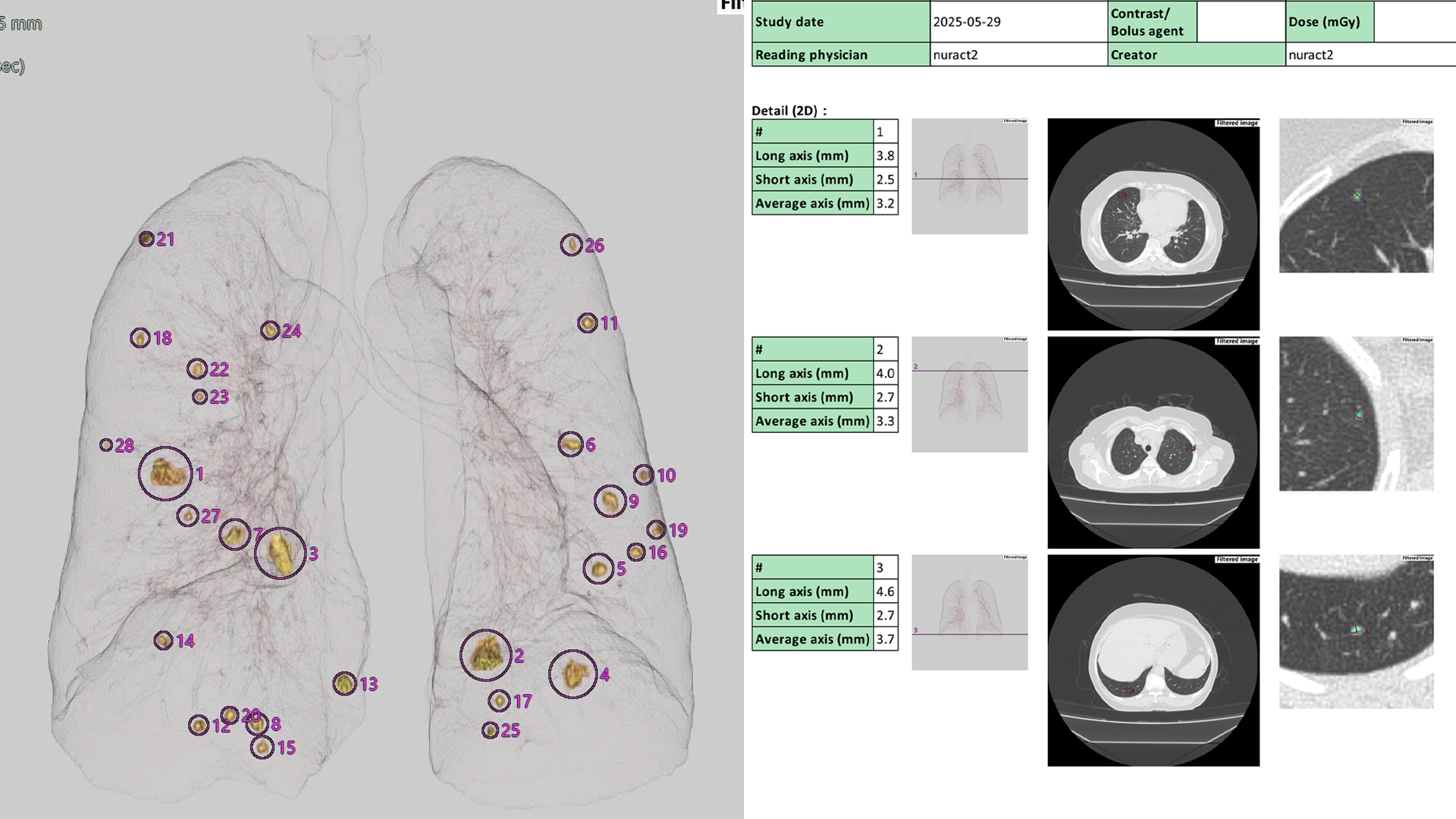Select nodule marker 4 in 3D rendering
The height and width of the screenshot is (819, 1456).
click(x=573, y=673)
